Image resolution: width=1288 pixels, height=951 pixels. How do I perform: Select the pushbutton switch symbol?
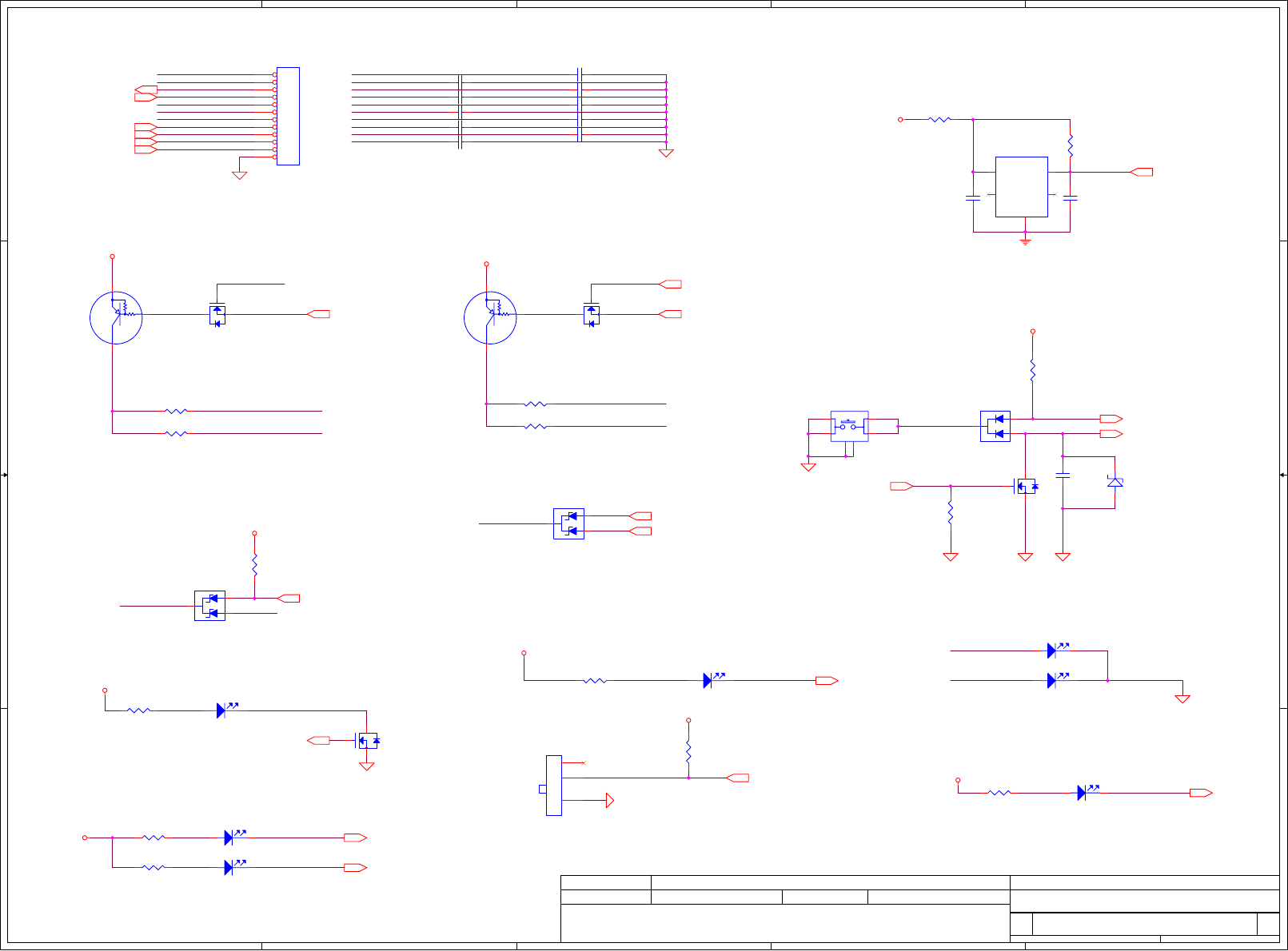[x=849, y=427]
